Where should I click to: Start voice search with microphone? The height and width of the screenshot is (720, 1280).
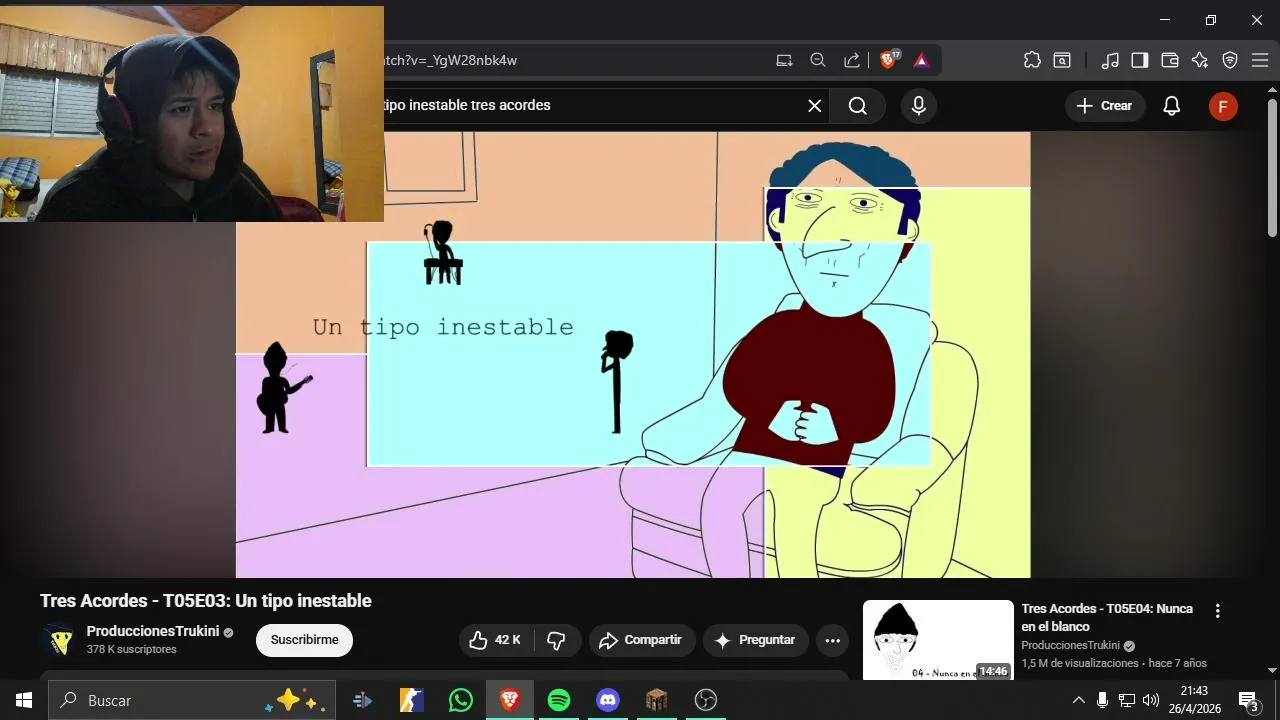[919, 106]
